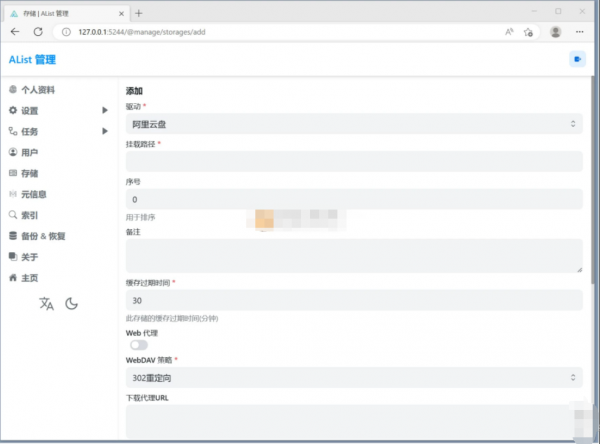The height and width of the screenshot is (444, 600).
Task: Click the 添加 heading text
Action: pos(134,91)
